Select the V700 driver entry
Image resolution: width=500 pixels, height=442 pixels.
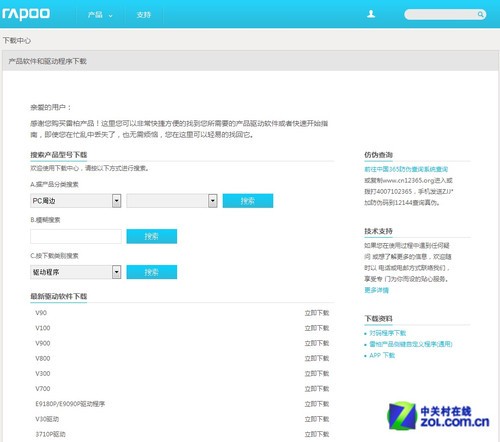click(x=43, y=389)
